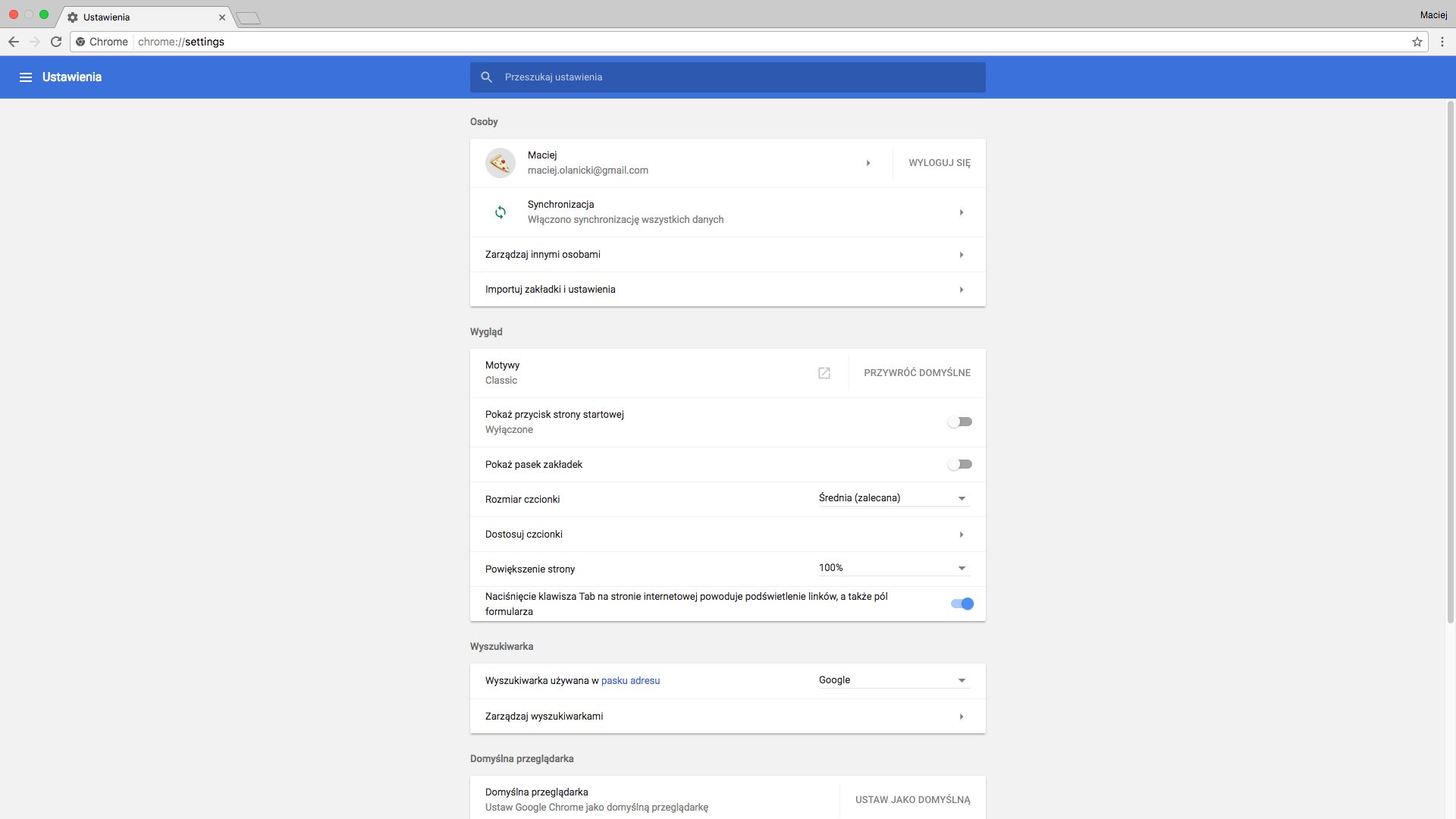1456x819 pixels.
Task: Bookmark this page with the star icon
Action: pos(1417,42)
